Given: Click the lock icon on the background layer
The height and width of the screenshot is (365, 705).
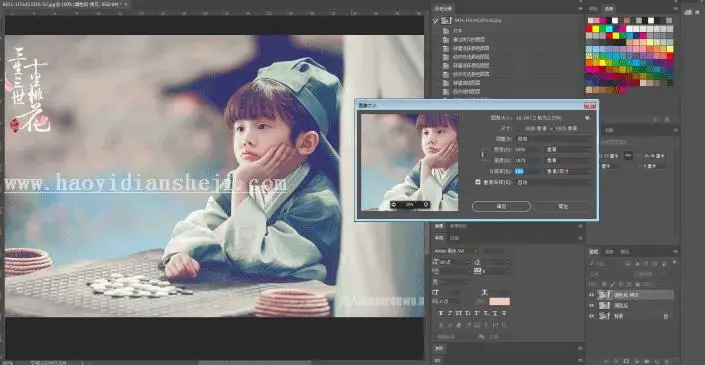Looking at the screenshot, I should 665,316.
